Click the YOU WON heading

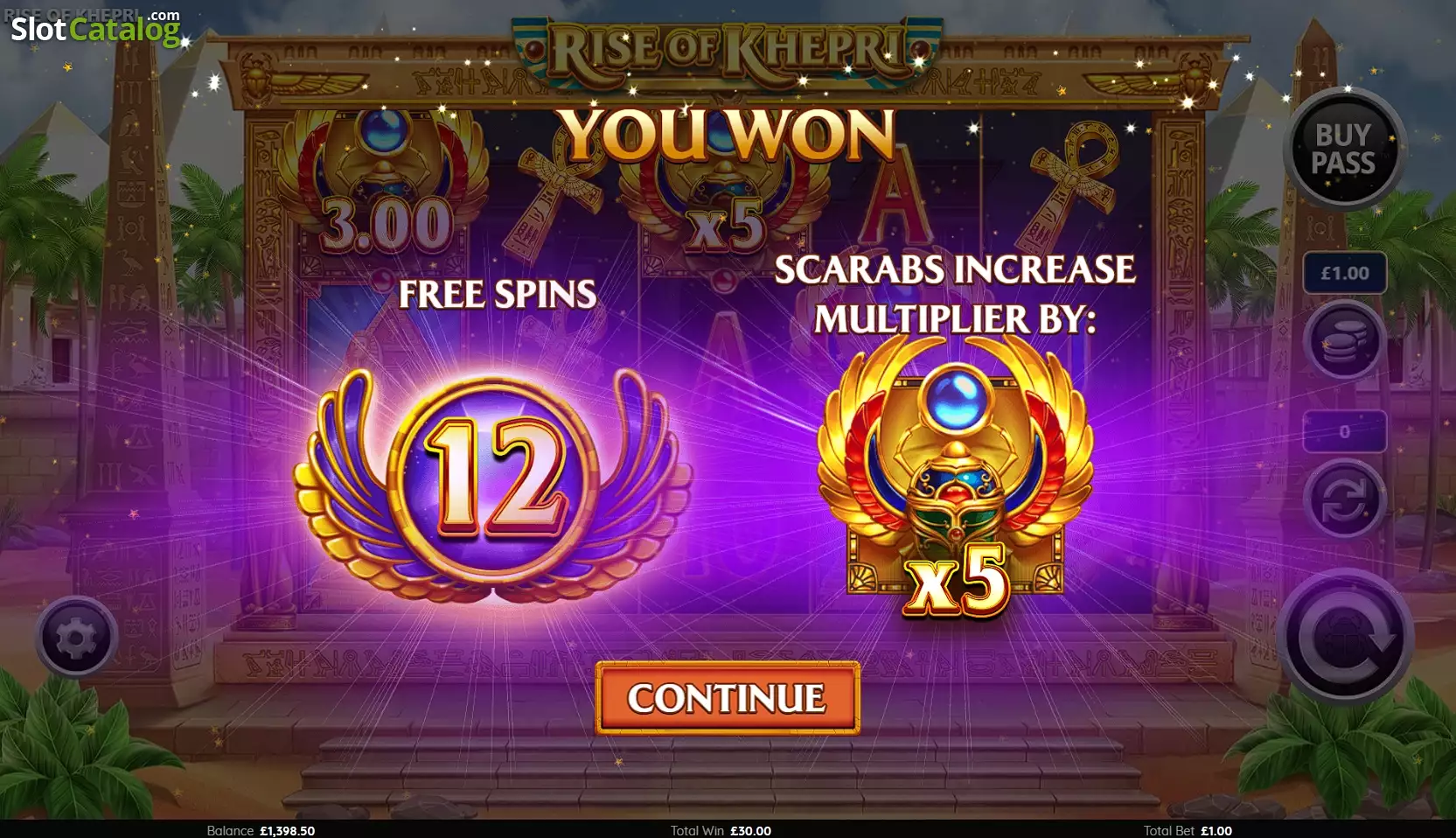pos(728,136)
